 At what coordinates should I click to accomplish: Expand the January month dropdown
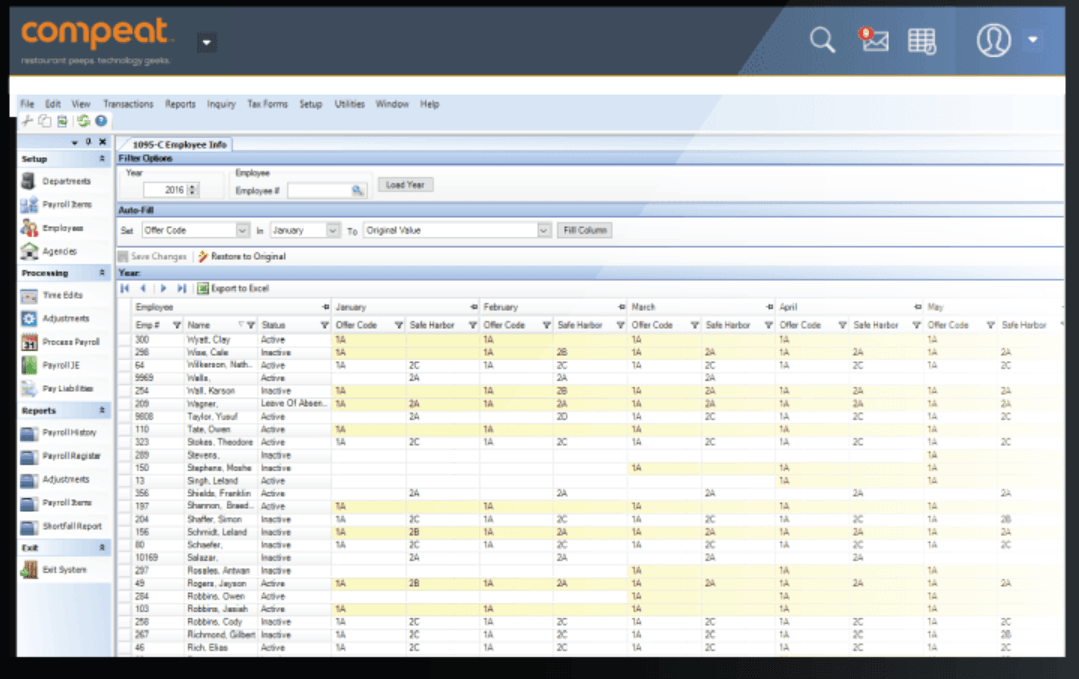coord(333,230)
